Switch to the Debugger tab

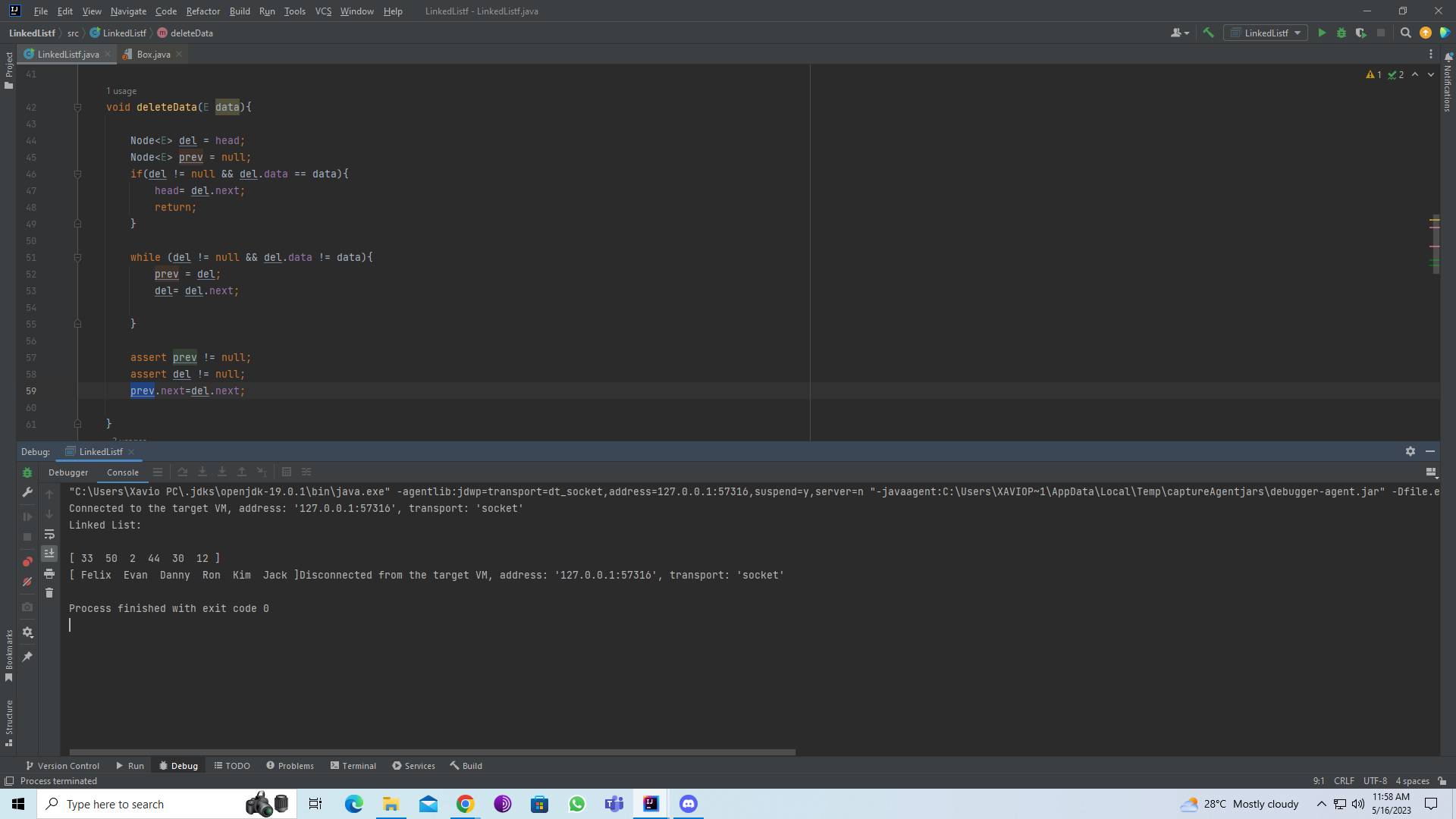pos(68,472)
